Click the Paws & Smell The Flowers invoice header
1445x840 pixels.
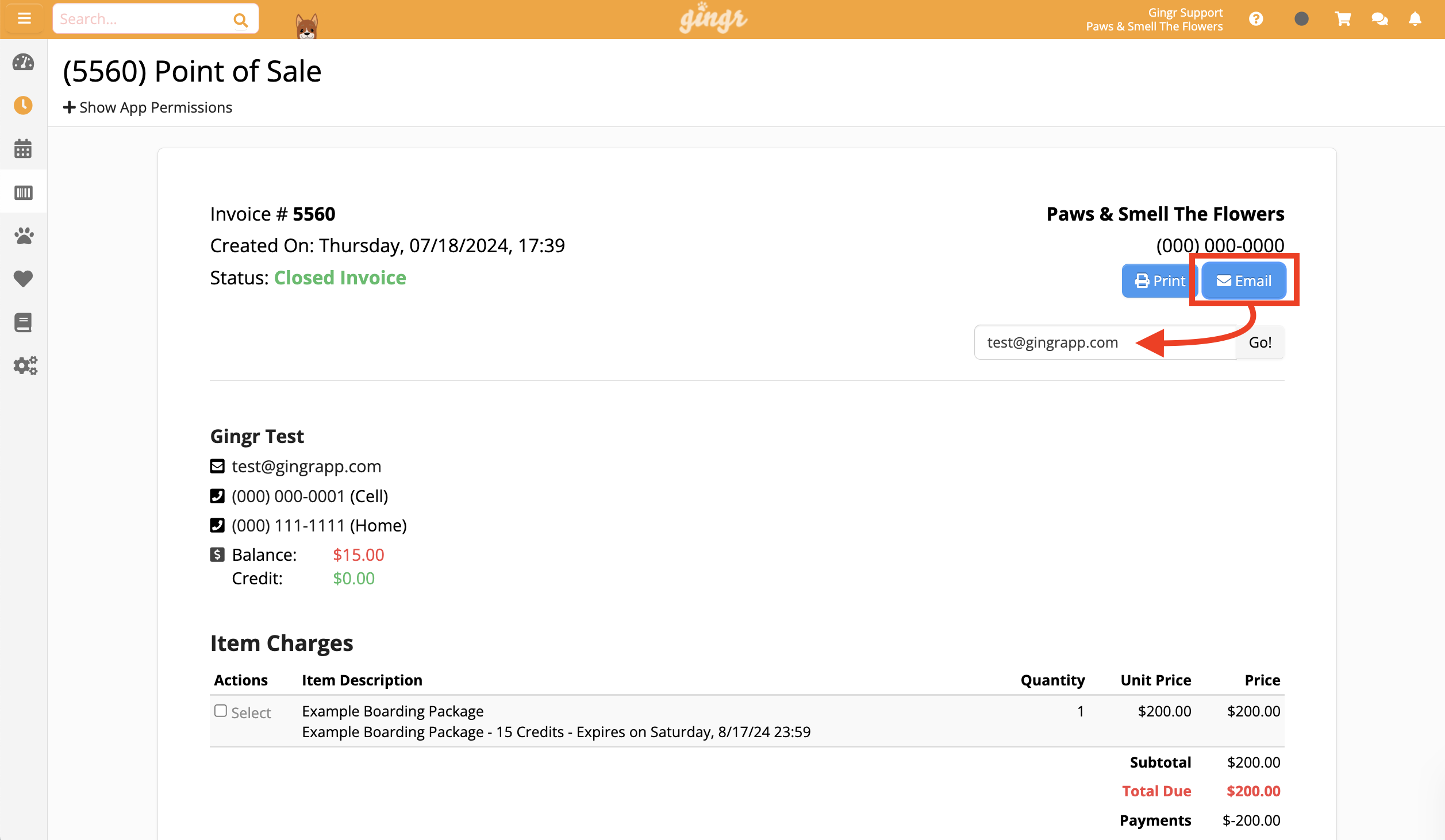(1165, 214)
